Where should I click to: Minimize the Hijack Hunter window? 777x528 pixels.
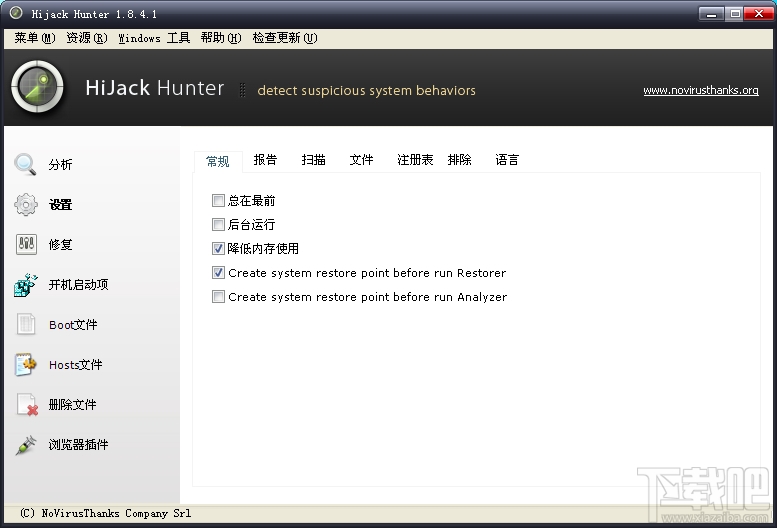tap(711, 14)
